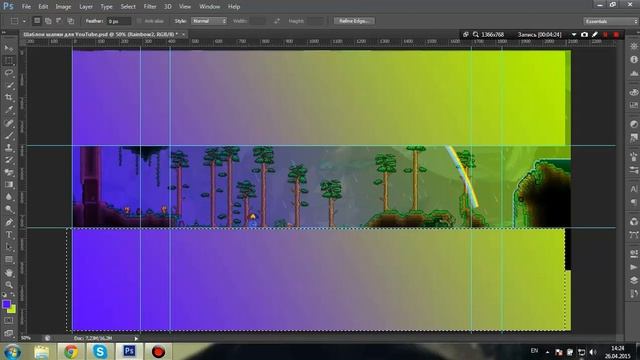Select the History Brush tool
The height and width of the screenshot is (360, 640).
coord(9,160)
